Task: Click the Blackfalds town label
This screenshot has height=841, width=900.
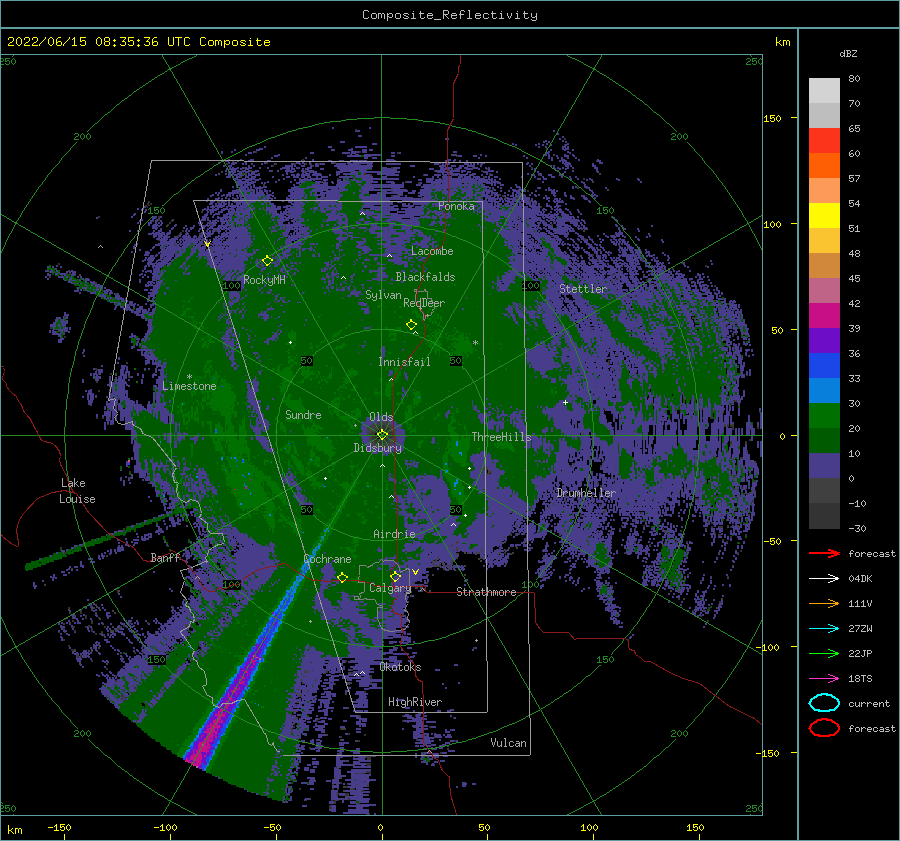Action: tap(425, 277)
